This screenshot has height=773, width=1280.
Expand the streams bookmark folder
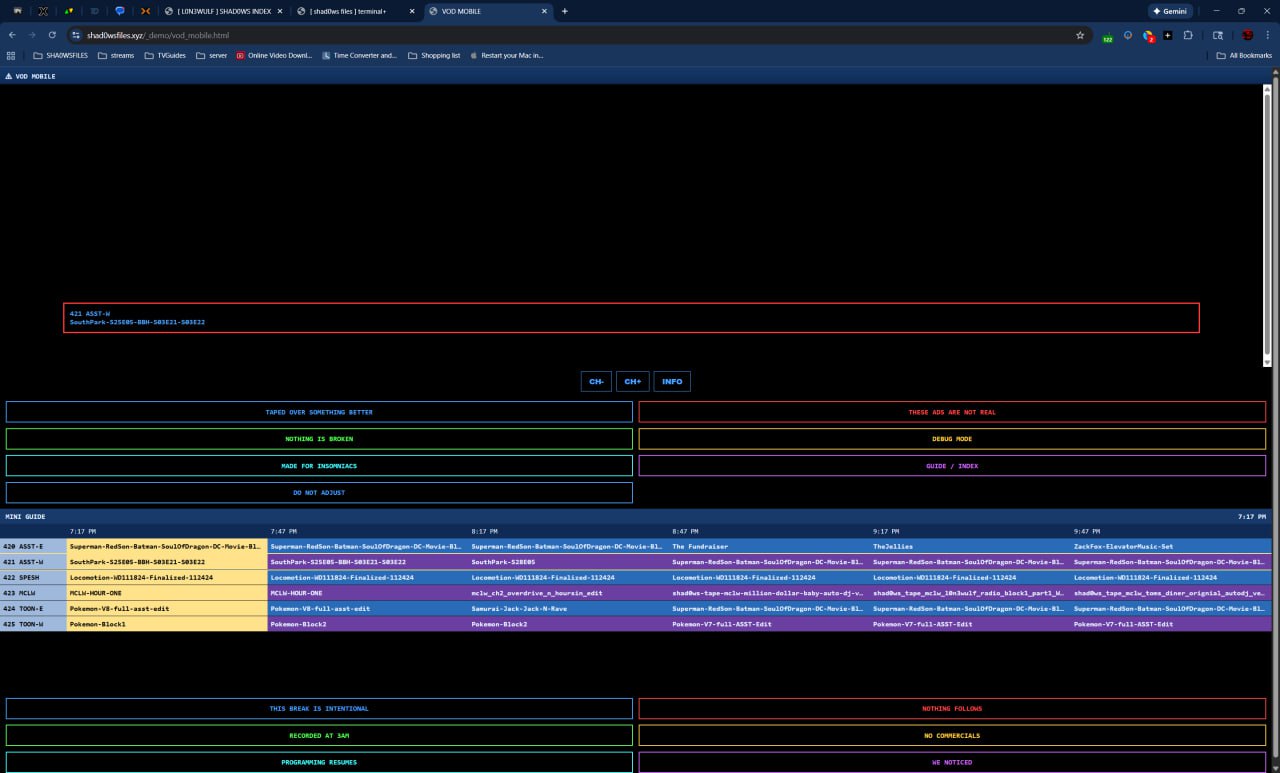[116, 56]
